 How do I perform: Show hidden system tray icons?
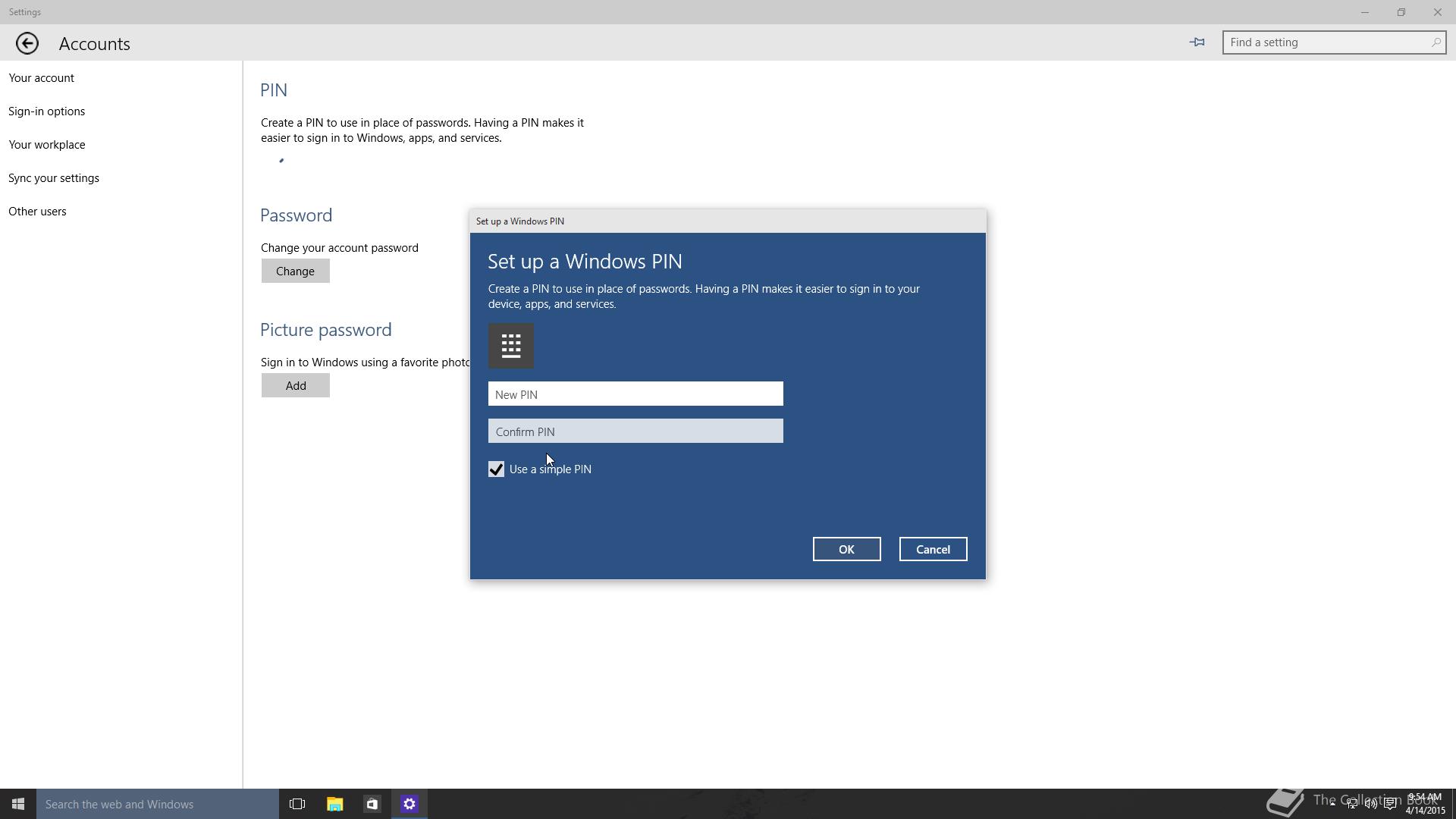click(1332, 804)
